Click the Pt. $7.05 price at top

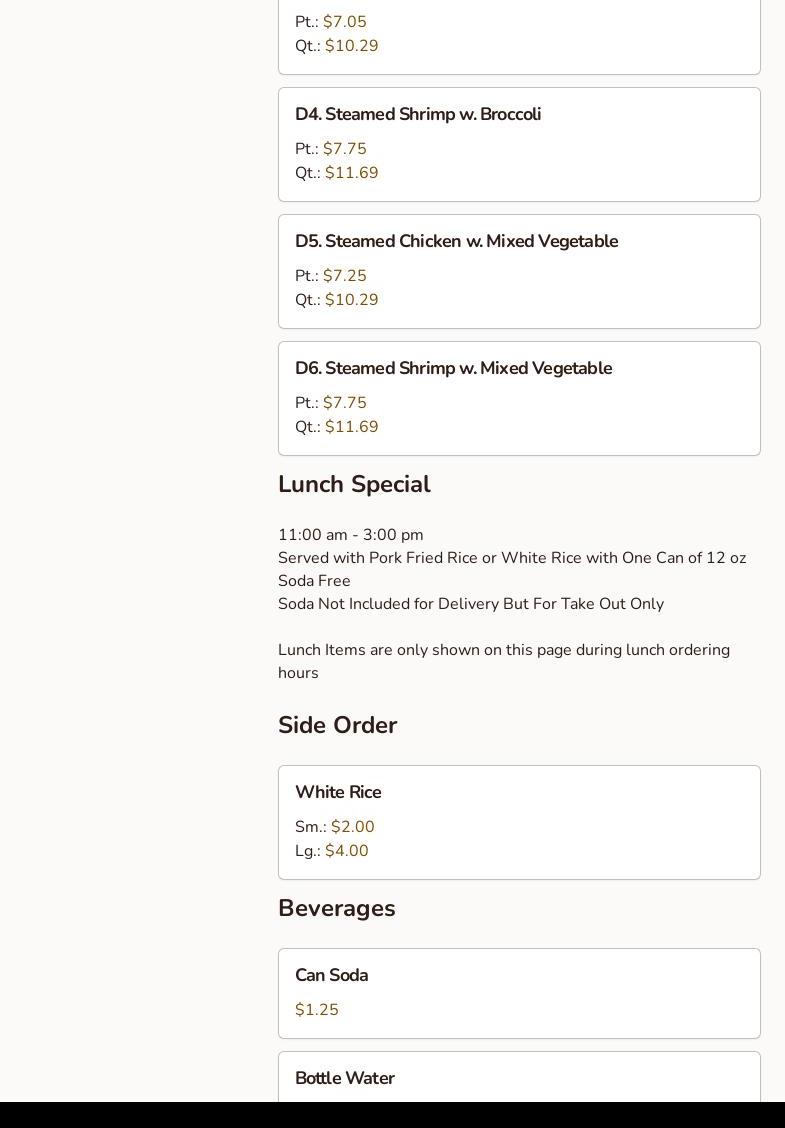click(x=344, y=22)
